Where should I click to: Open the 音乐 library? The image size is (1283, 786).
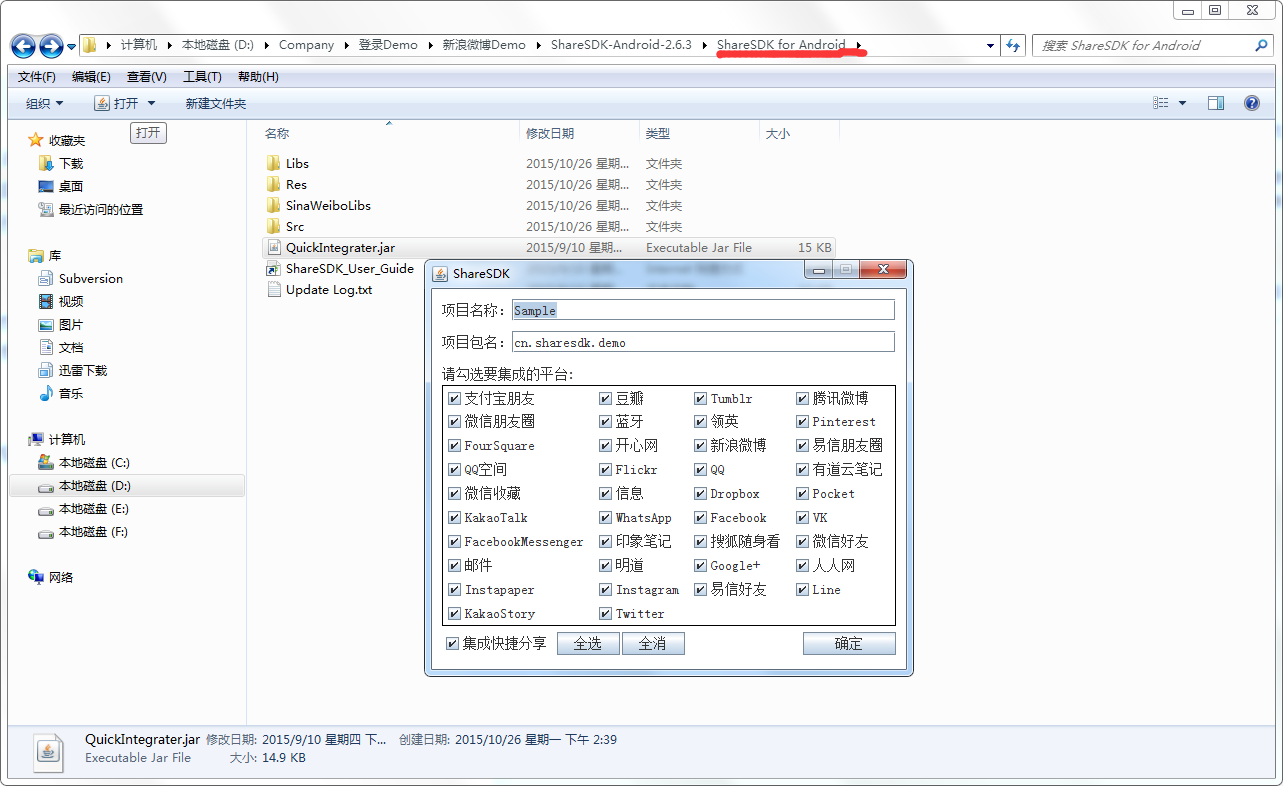click(x=61, y=393)
